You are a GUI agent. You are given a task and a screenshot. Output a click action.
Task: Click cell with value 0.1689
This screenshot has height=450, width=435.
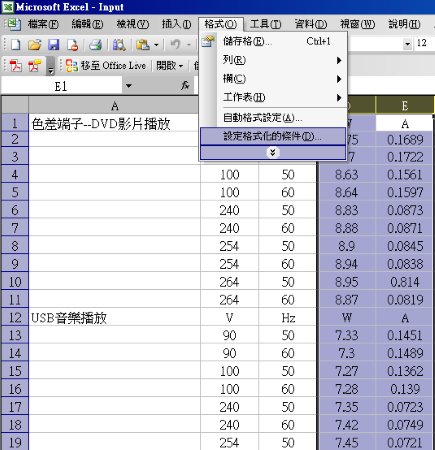(404, 139)
